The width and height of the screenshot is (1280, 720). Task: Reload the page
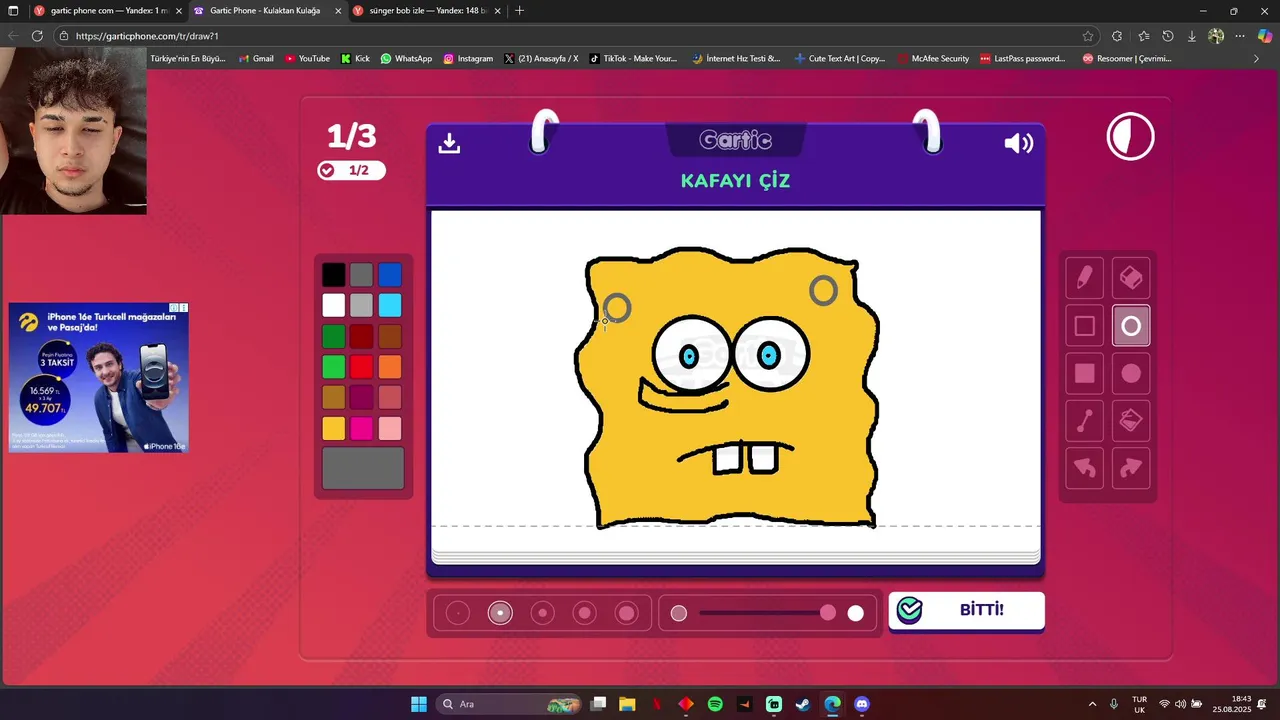[x=37, y=36]
